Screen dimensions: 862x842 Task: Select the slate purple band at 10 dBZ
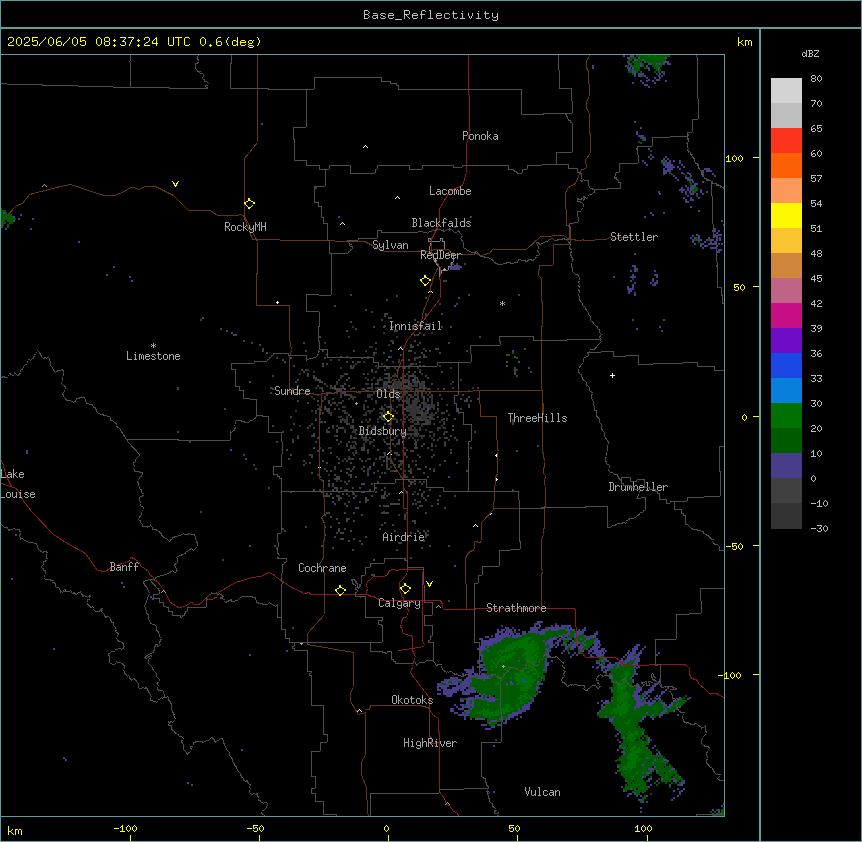tap(786, 466)
